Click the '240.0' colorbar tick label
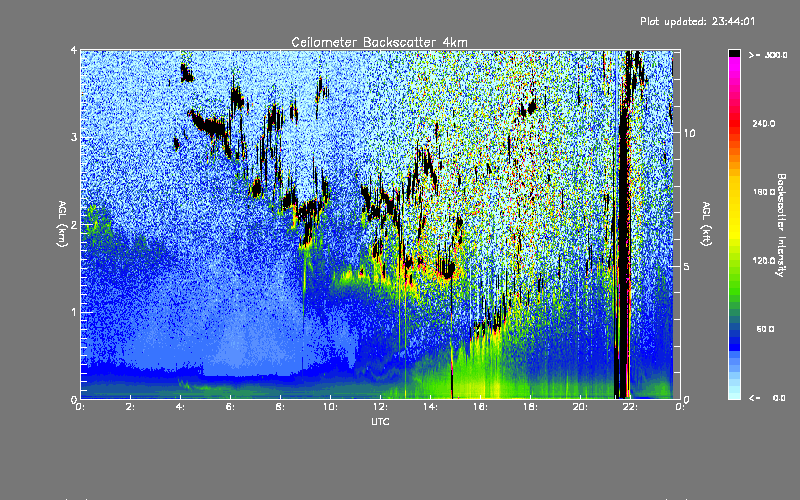Screen dimensions: 800x500 pyautogui.click(x=764, y=123)
